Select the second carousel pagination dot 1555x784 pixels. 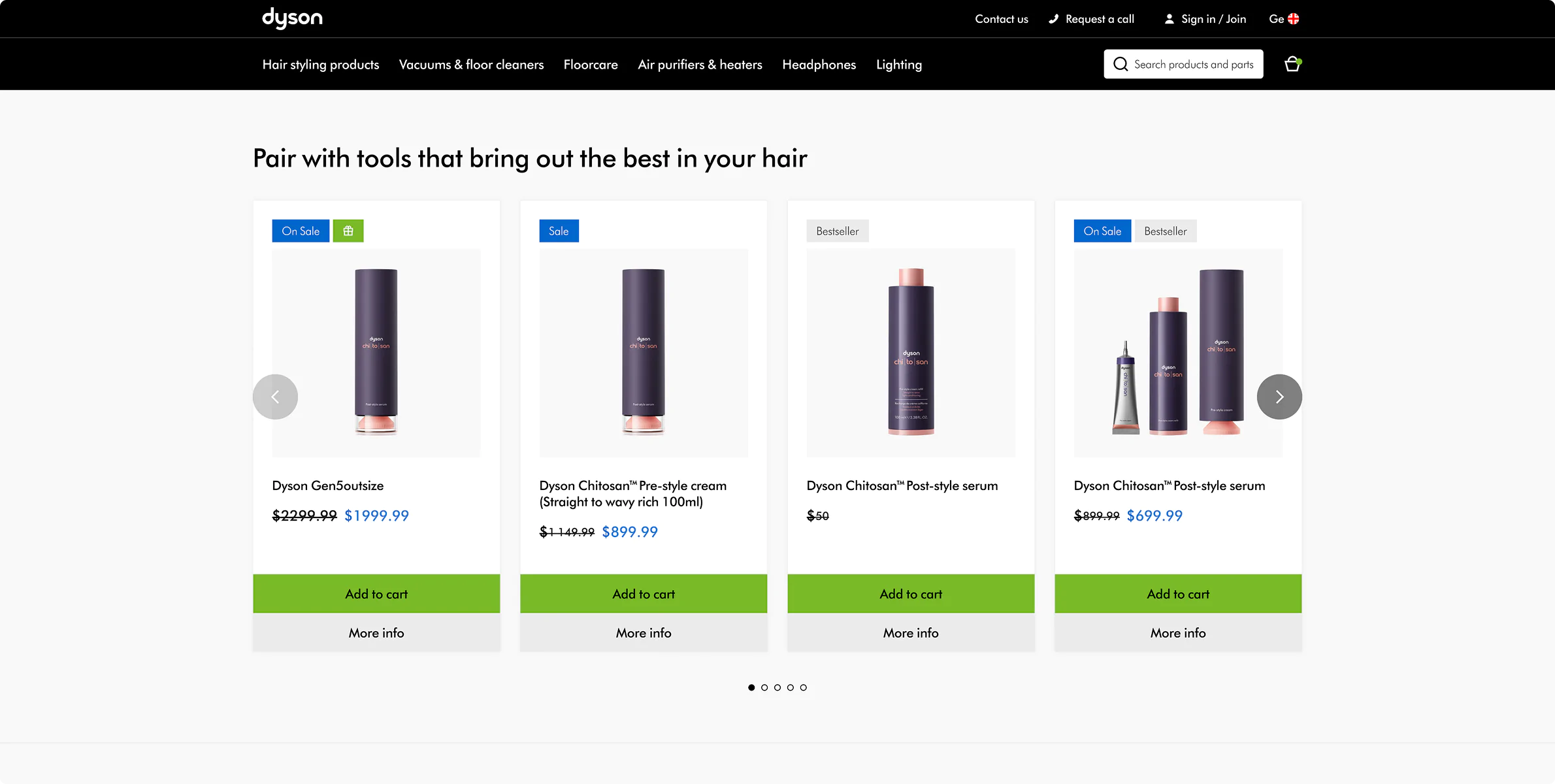(x=764, y=687)
